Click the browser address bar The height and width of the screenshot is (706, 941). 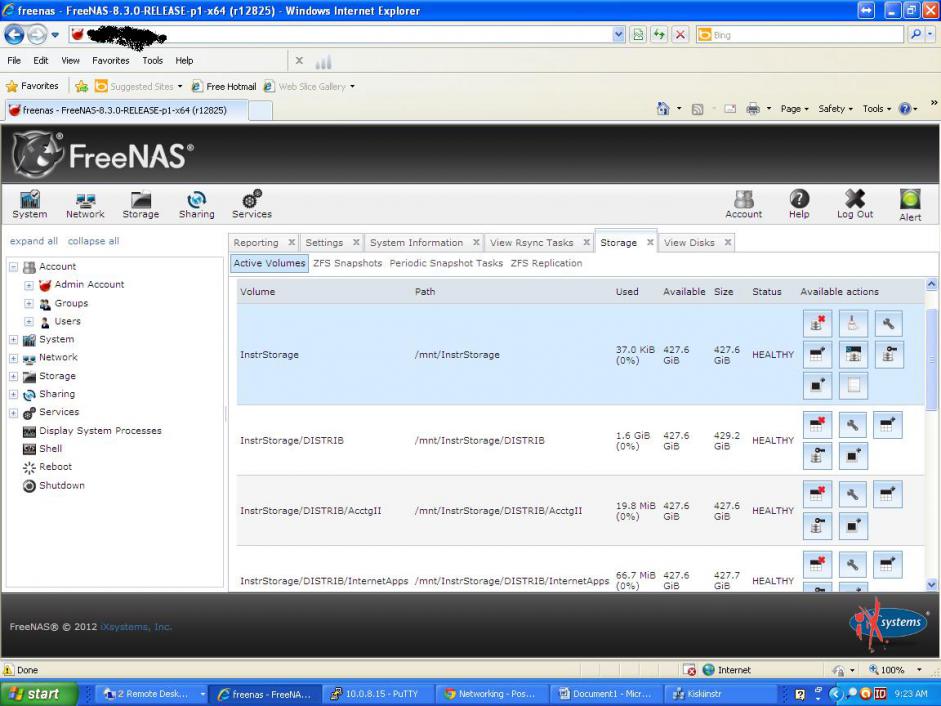click(x=347, y=35)
